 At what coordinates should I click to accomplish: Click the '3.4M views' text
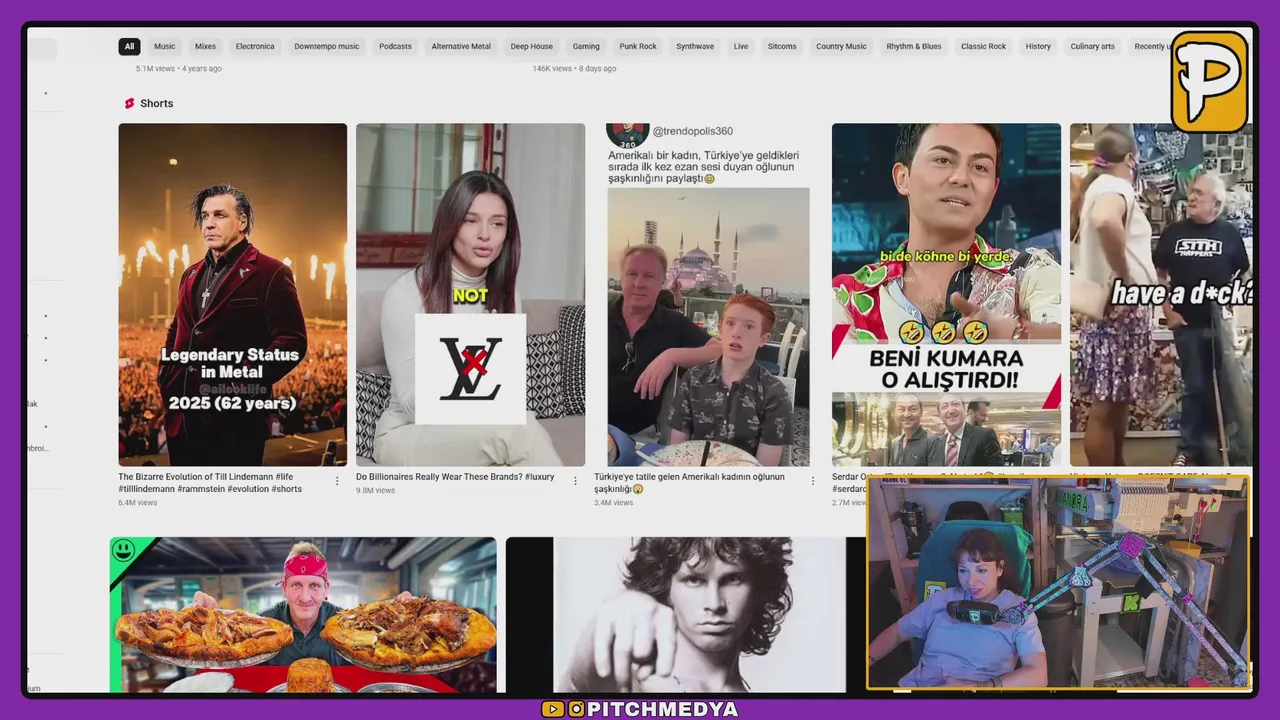(x=614, y=502)
